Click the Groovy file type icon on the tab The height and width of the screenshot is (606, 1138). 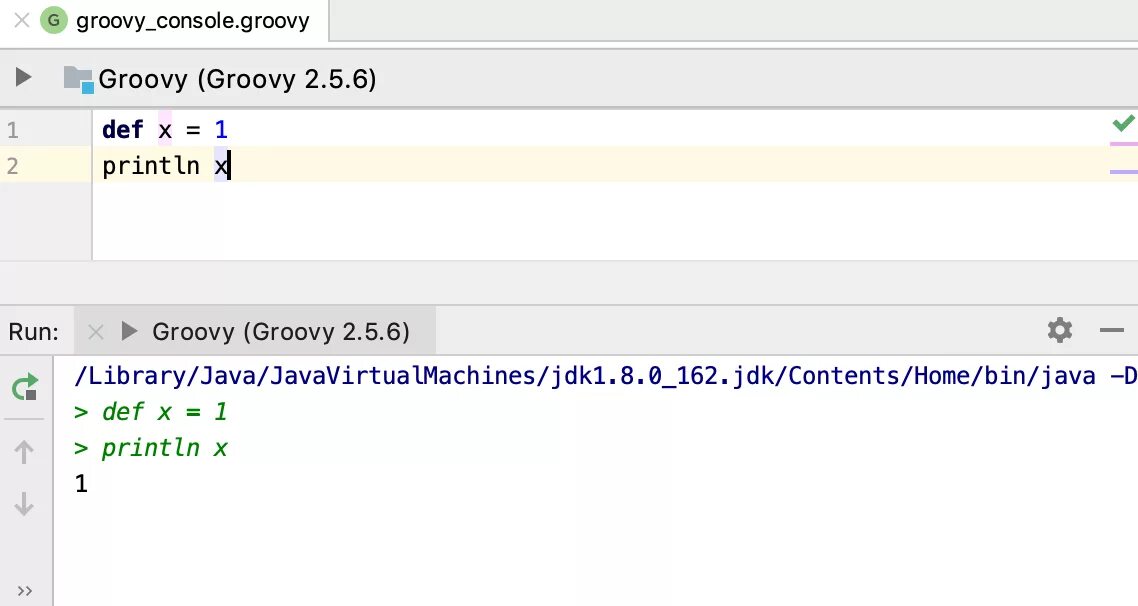click(54, 19)
